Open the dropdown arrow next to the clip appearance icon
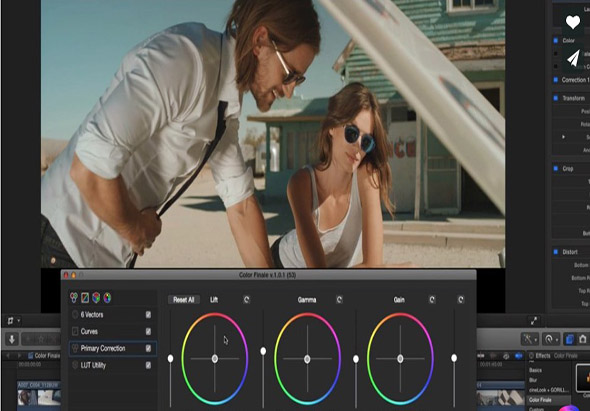 18,321
